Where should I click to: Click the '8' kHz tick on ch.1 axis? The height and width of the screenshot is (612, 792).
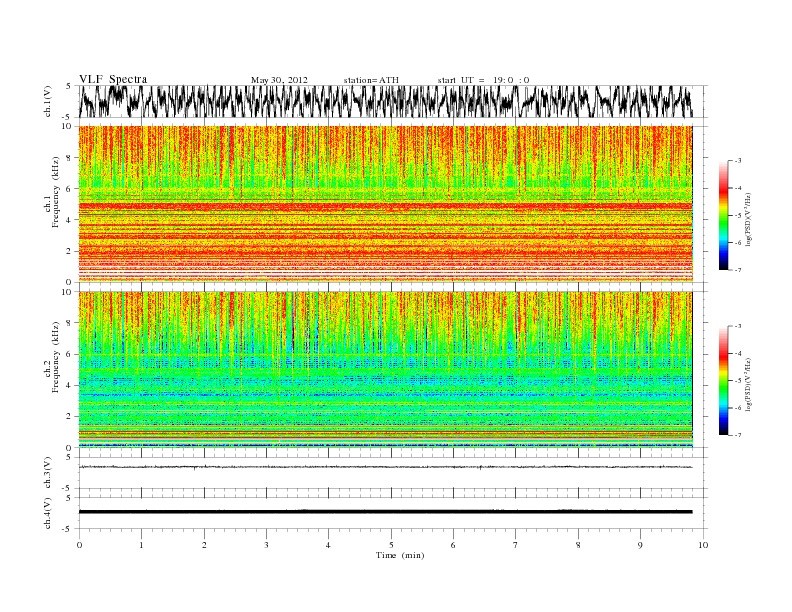69,158
